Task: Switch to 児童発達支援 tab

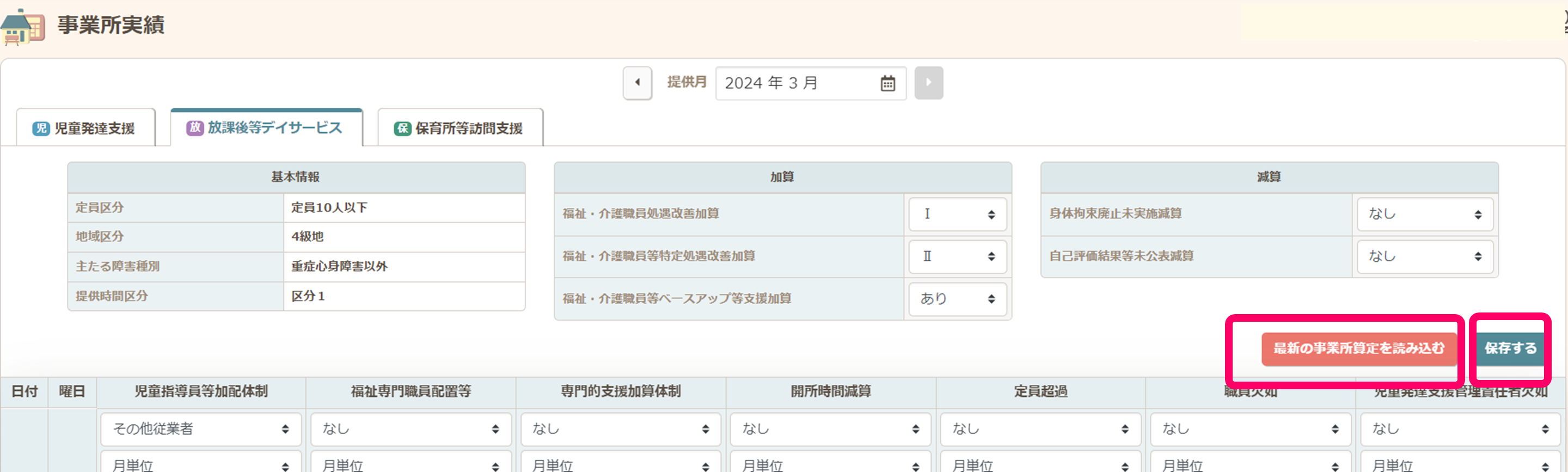Action: point(86,128)
